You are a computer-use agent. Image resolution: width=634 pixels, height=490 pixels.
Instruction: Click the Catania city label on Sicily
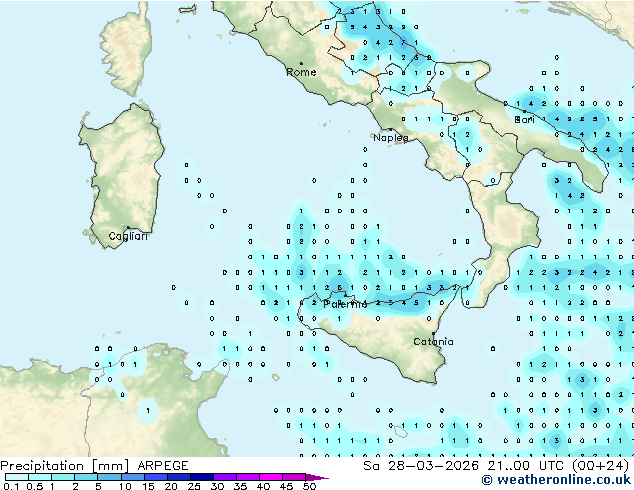pyautogui.click(x=433, y=342)
